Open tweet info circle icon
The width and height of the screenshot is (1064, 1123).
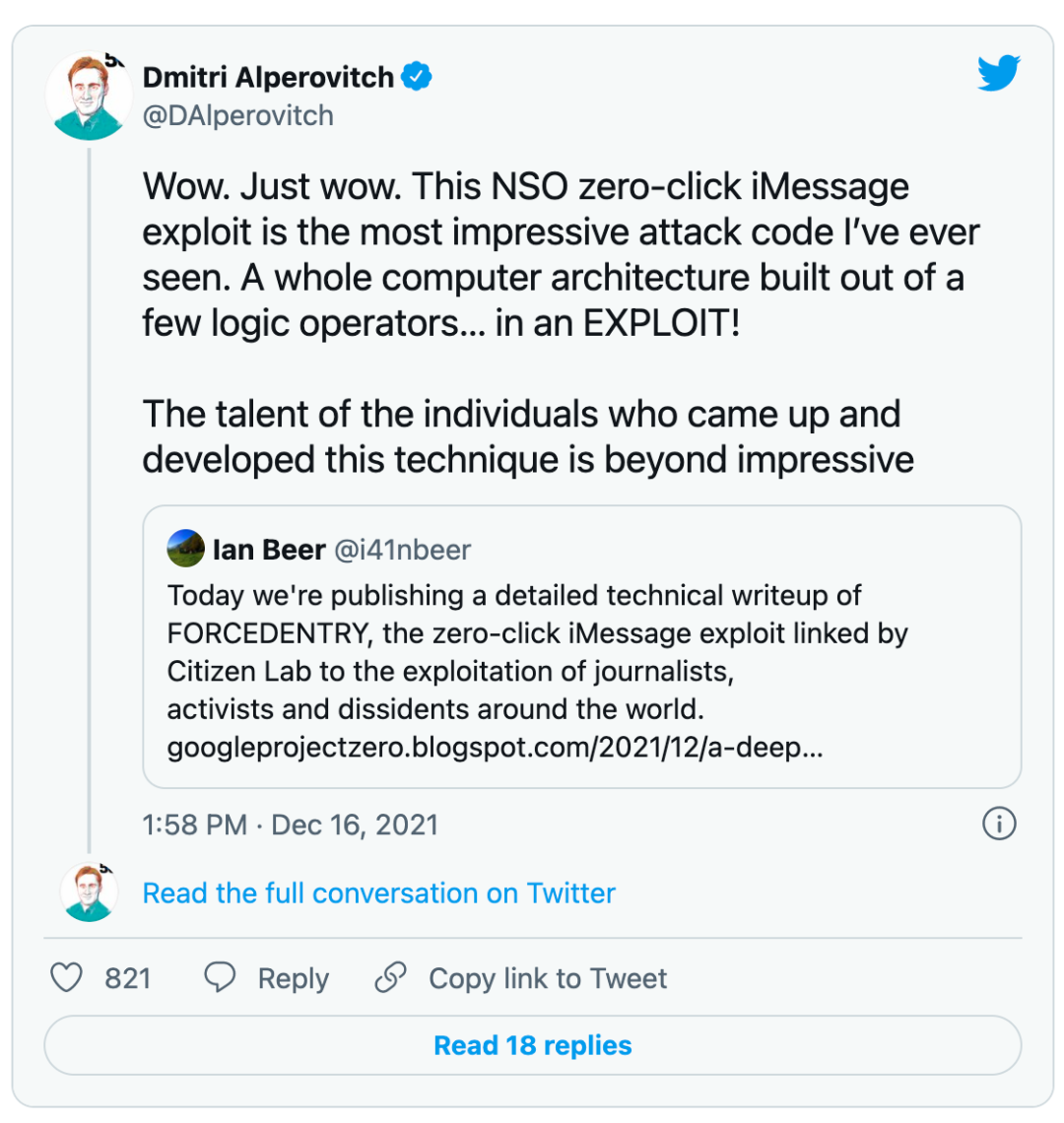coord(999,824)
